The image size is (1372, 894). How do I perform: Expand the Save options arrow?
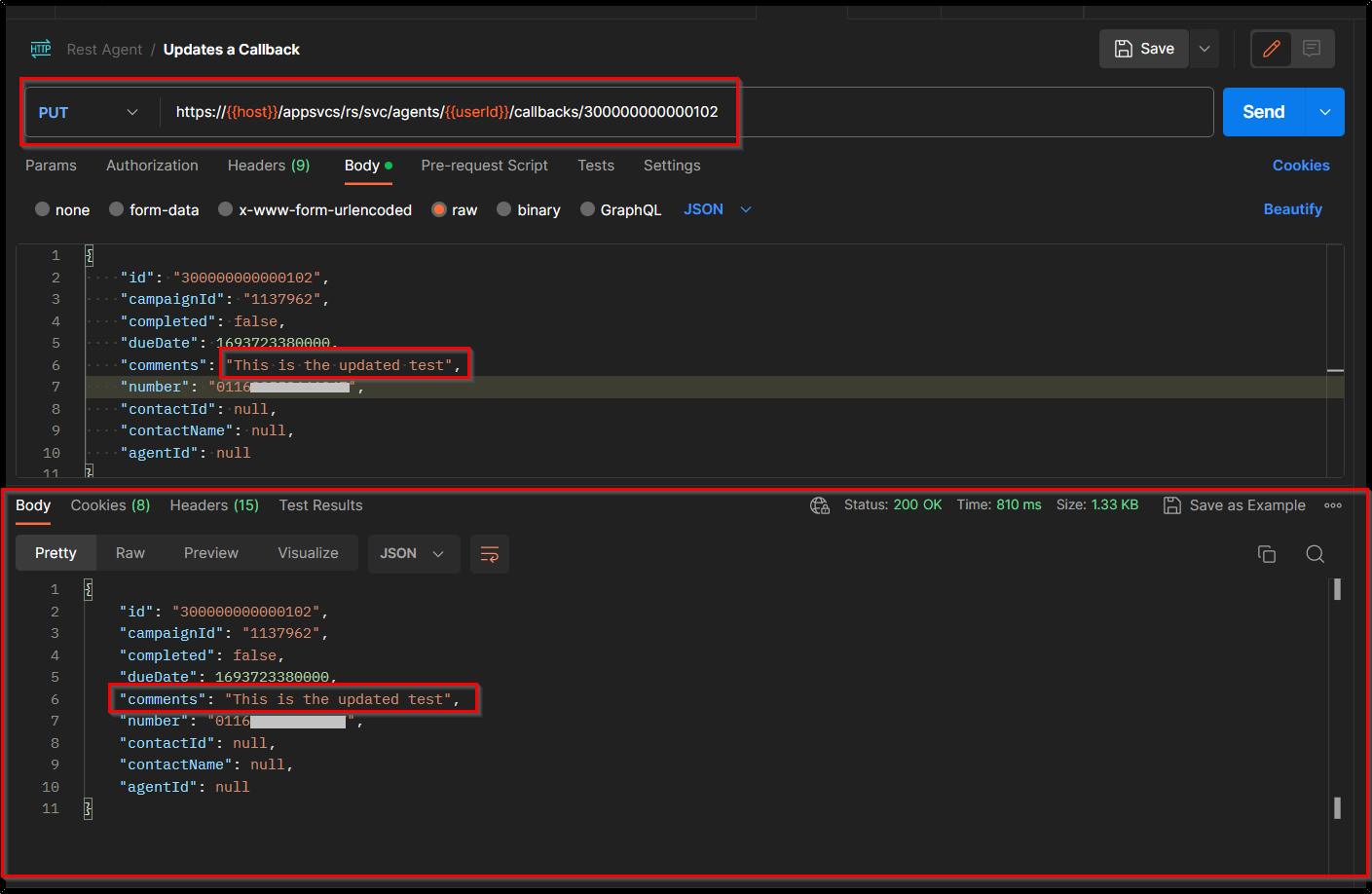(x=1205, y=49)
